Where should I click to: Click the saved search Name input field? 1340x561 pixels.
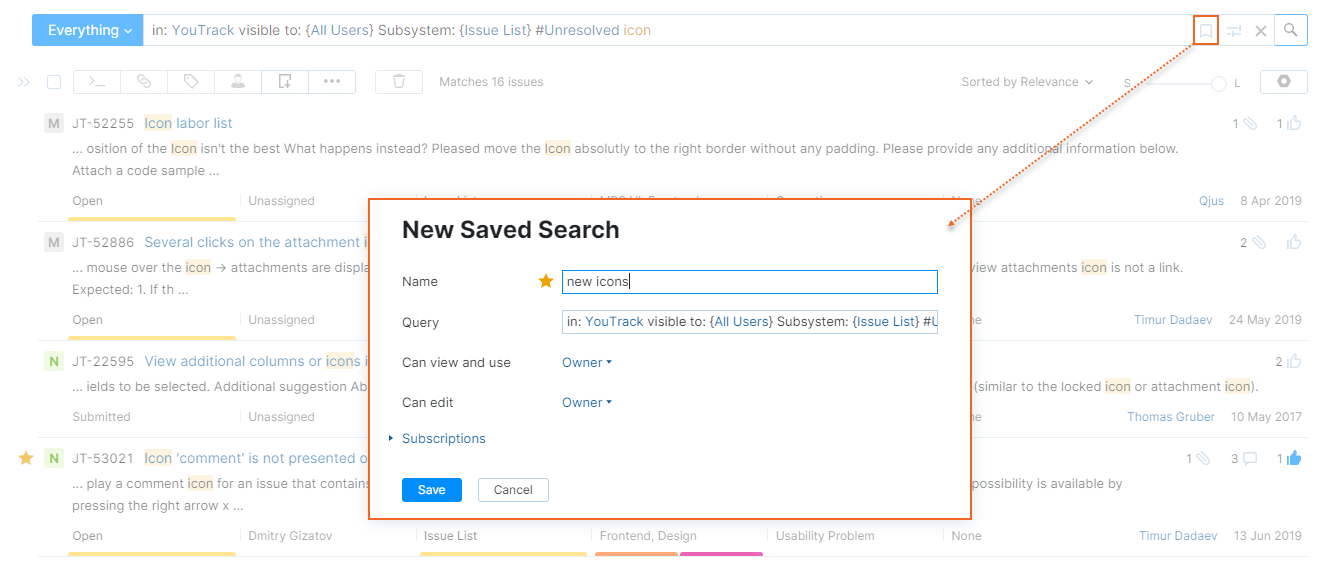pyautogui.click(x=749, y=282)
